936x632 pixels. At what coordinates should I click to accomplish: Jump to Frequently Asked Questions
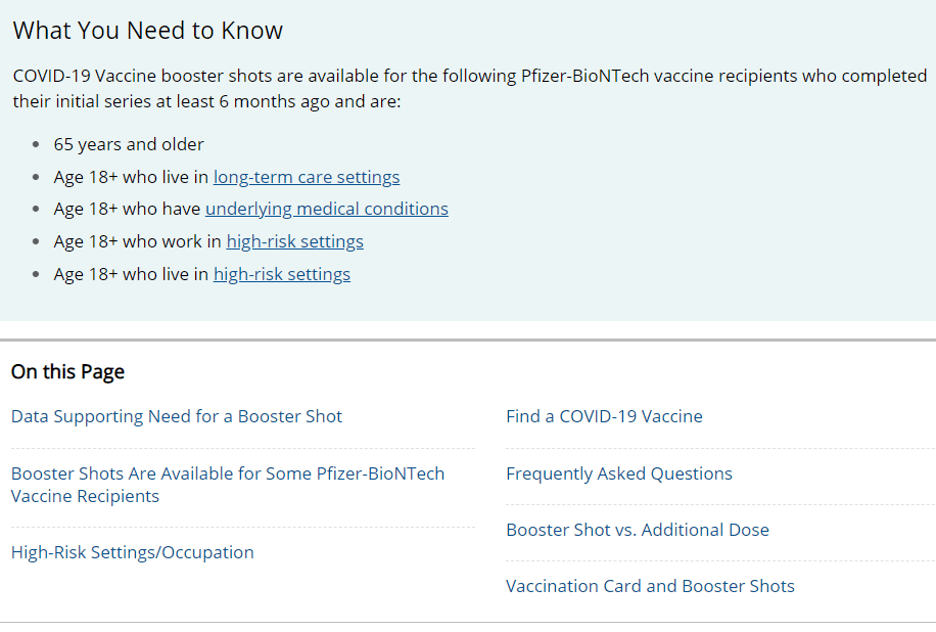click(x=619, y=473)
